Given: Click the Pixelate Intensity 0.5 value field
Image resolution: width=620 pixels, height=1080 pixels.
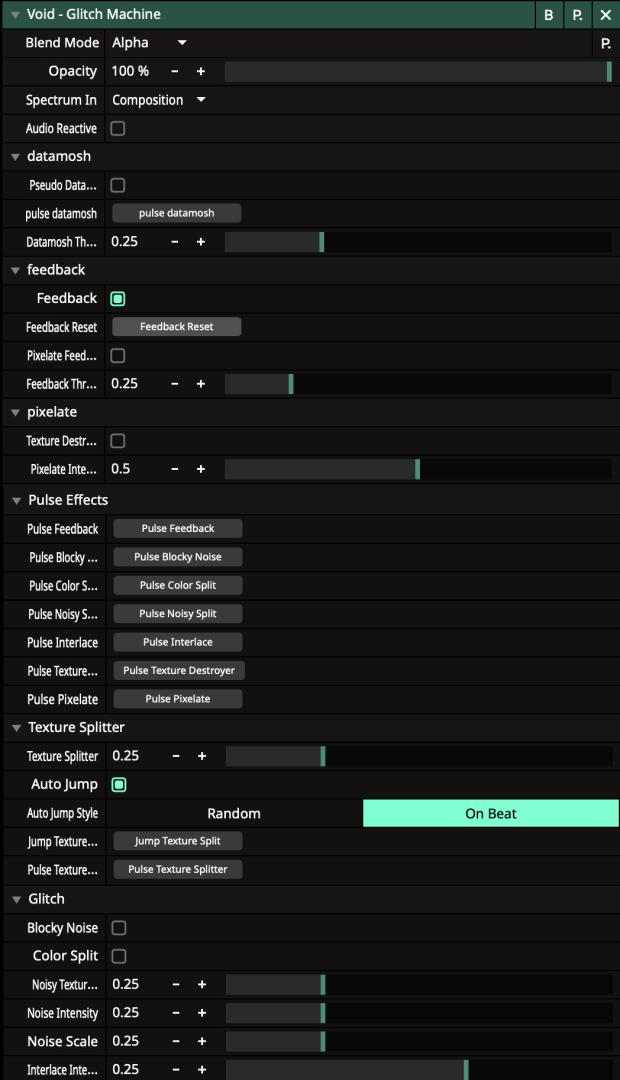Looking at the screenshot, I should 122,469.
